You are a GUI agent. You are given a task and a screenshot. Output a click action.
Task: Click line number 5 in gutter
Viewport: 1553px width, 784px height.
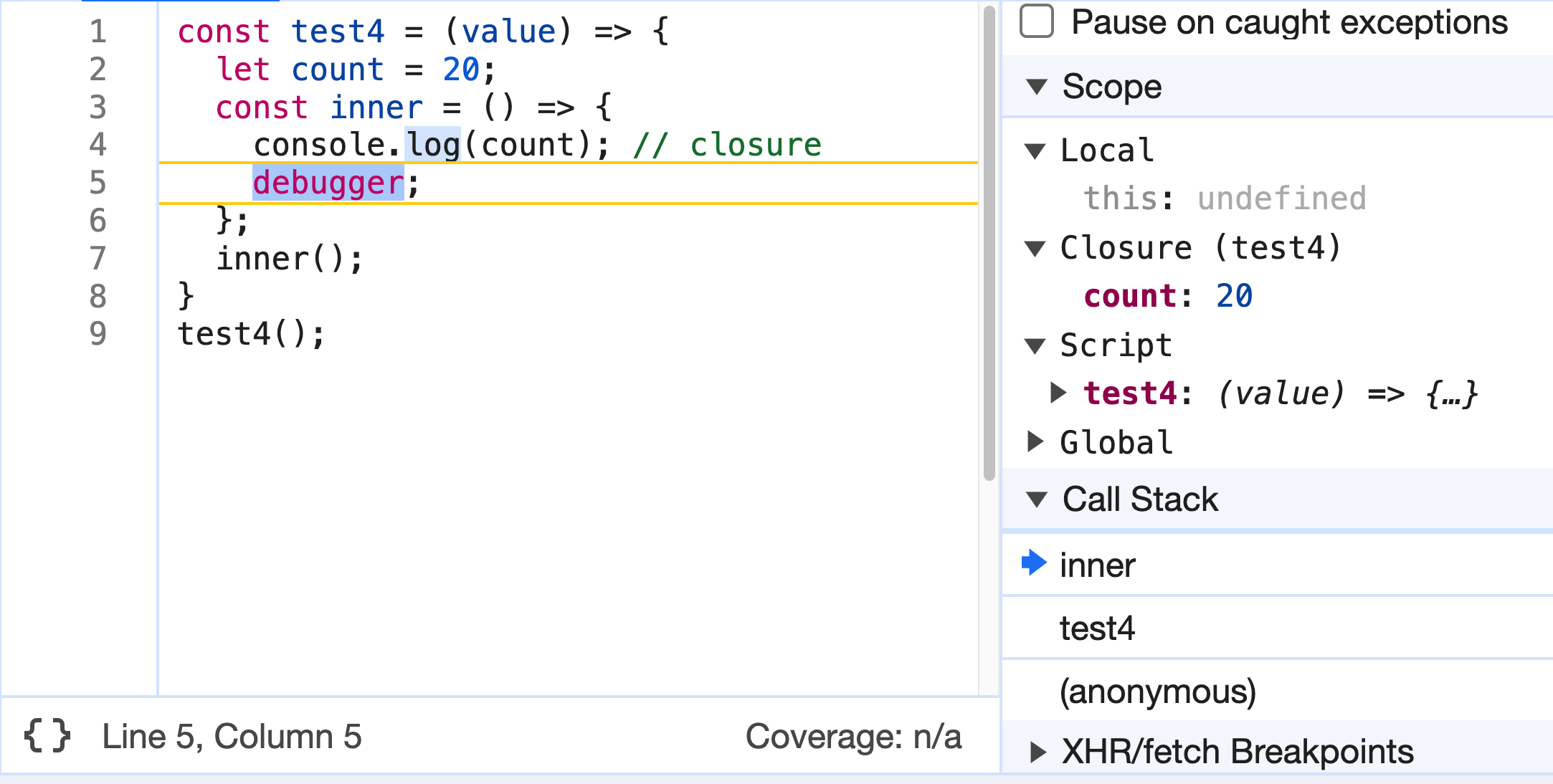coord(98,183)
